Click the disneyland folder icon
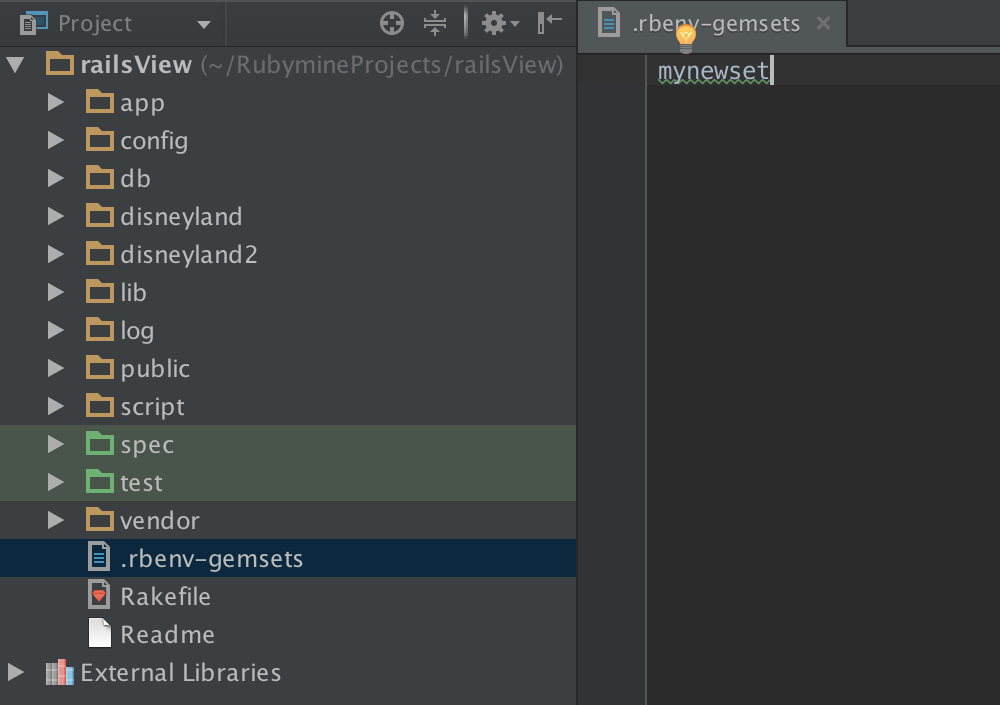 (x=99, y=216)
